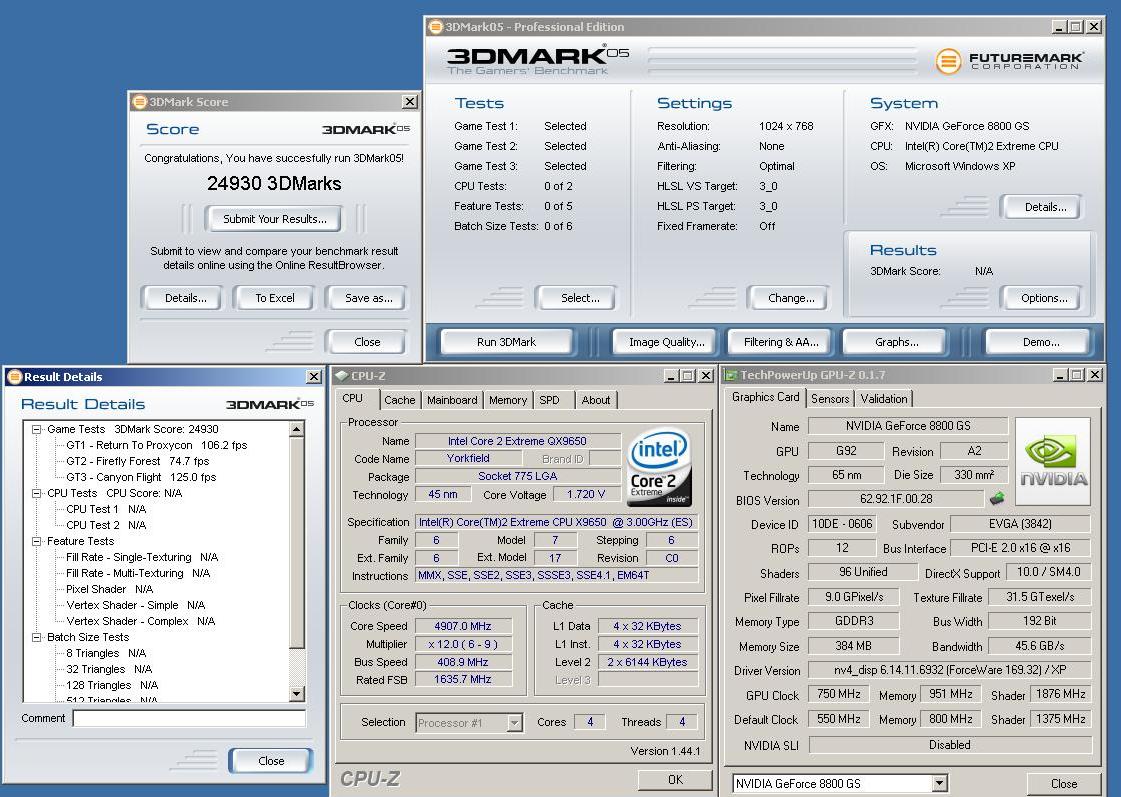1121x797 pixels.
Task: Close the 3DMark Score dialog via Close button
Action: tap(367, 342)
